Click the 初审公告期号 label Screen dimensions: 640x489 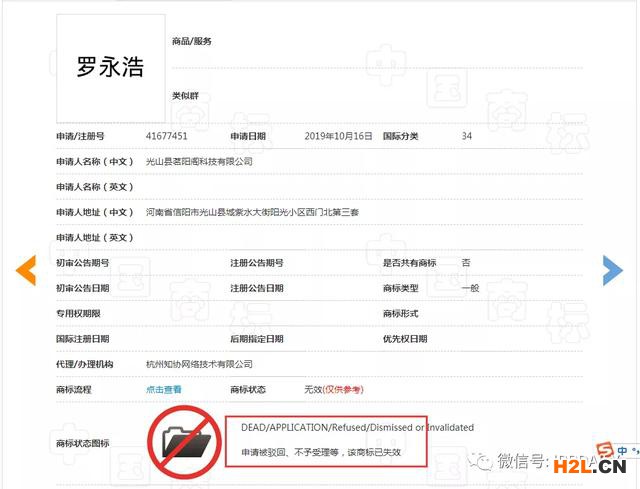click(x=82, y=263)
